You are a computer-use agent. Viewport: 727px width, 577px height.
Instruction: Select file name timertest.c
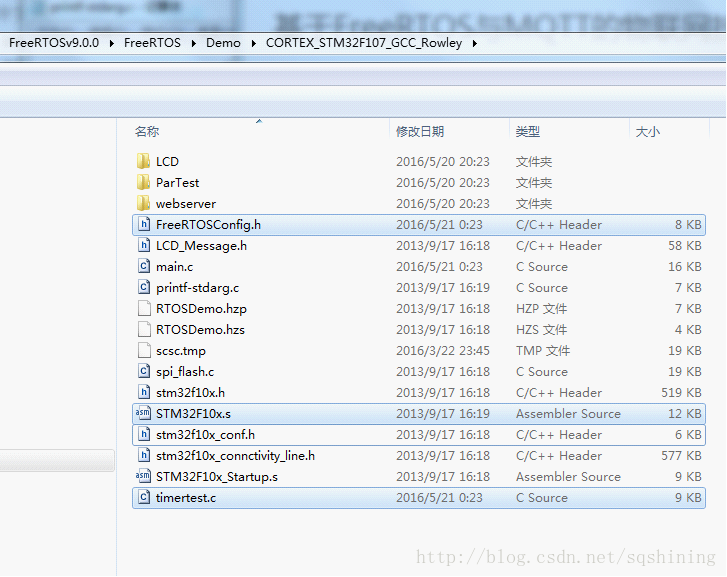tap(186, 498)
